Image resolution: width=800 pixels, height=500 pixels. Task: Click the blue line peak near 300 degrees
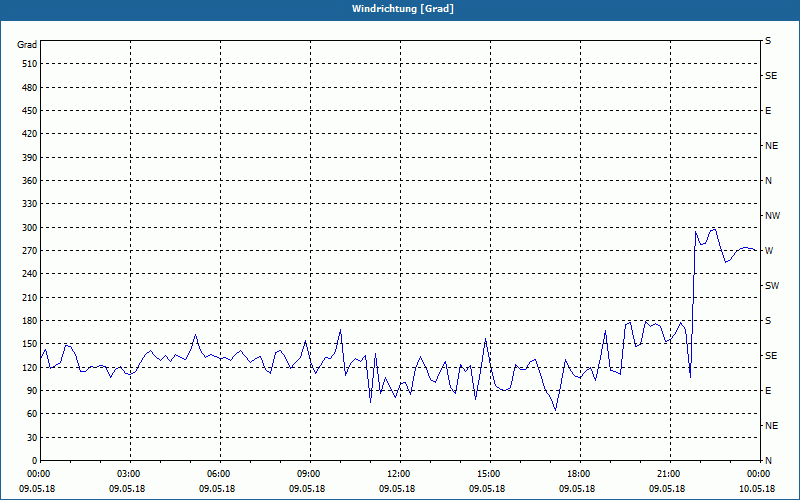tap(714, 230)
